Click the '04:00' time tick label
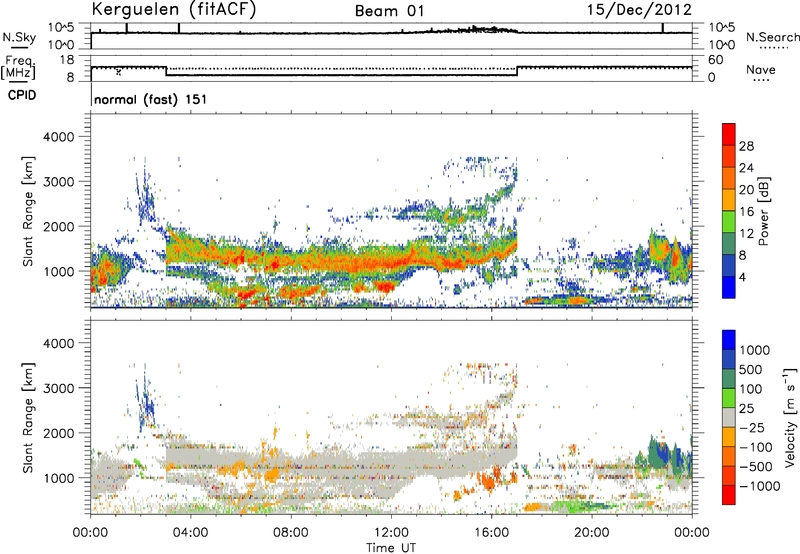The image size is (800, 554). pyautogui.click(x=190, y=533)
